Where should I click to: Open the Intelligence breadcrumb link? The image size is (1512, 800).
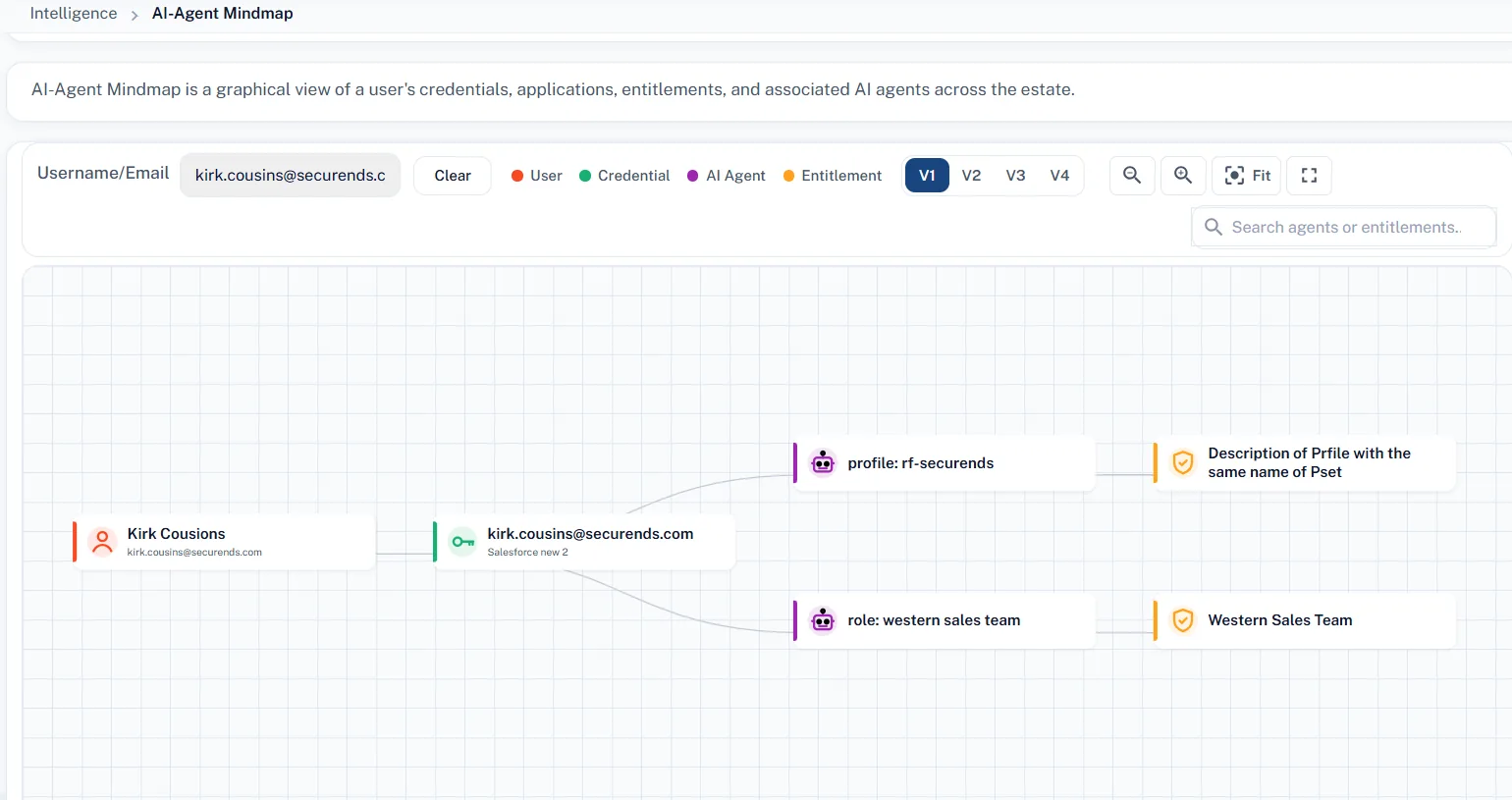click(74, 13)
